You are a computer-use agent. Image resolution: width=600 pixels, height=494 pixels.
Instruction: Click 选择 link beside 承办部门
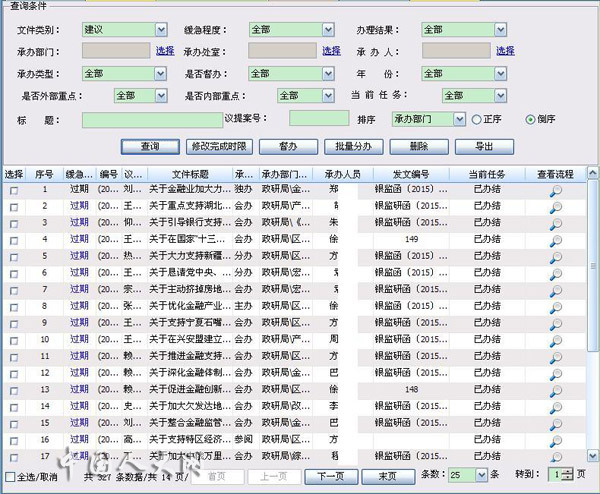click(165, 51)
